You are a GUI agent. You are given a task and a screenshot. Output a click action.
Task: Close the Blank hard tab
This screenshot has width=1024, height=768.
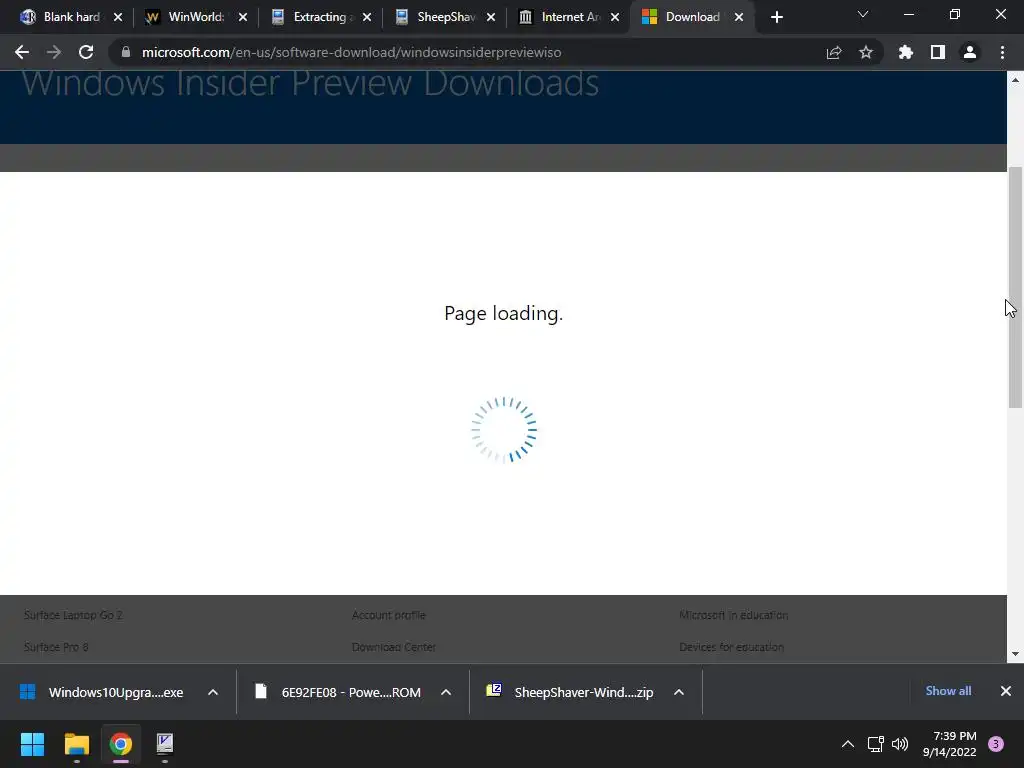click(118, 17)
